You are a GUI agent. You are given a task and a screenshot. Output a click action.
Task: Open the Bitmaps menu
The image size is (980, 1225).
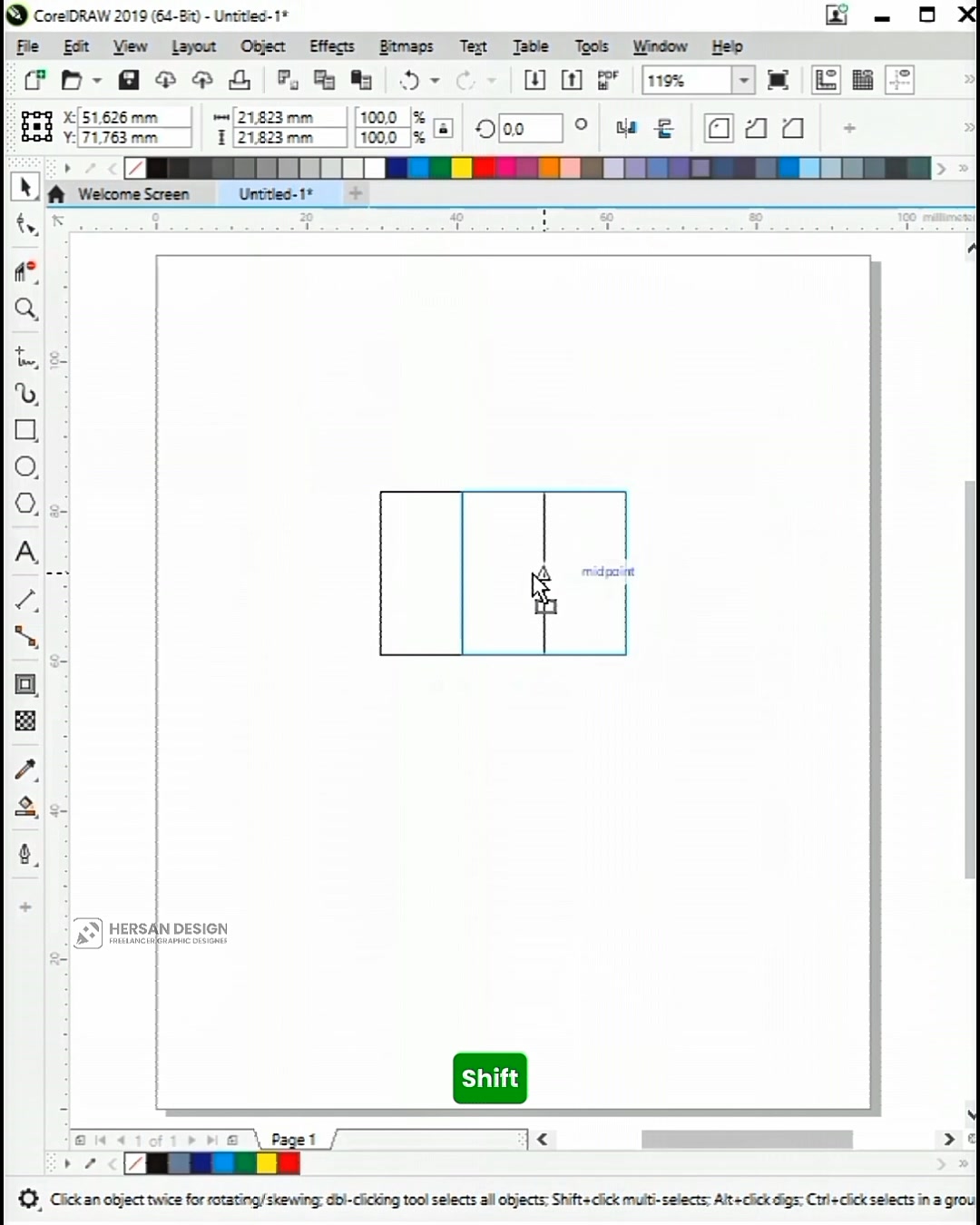(407, 46)
